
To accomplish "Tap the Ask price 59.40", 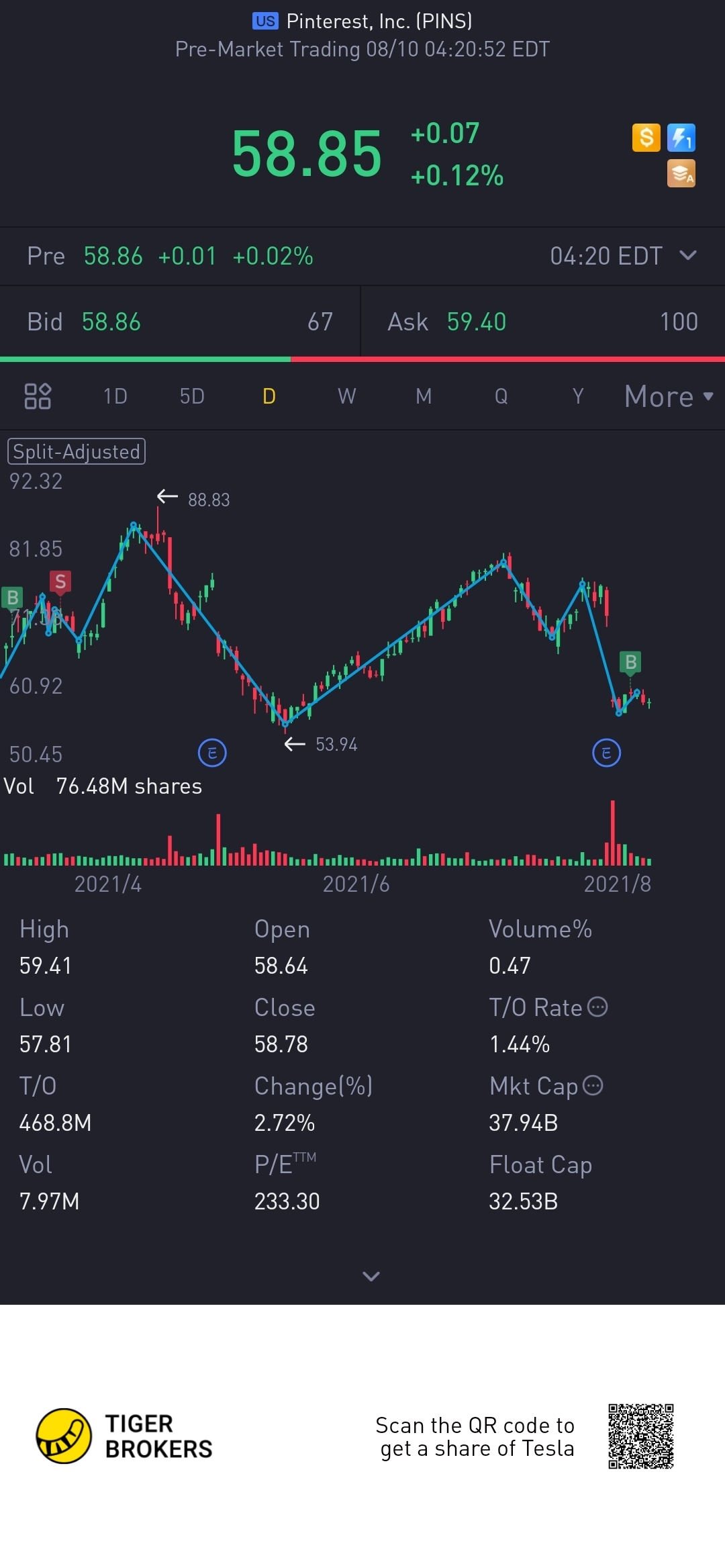I will [x=477, y=322].
